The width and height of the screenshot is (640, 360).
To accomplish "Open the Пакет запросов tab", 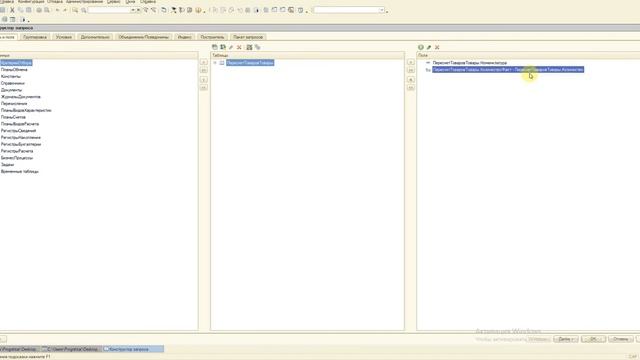I will tap(248, 37).
